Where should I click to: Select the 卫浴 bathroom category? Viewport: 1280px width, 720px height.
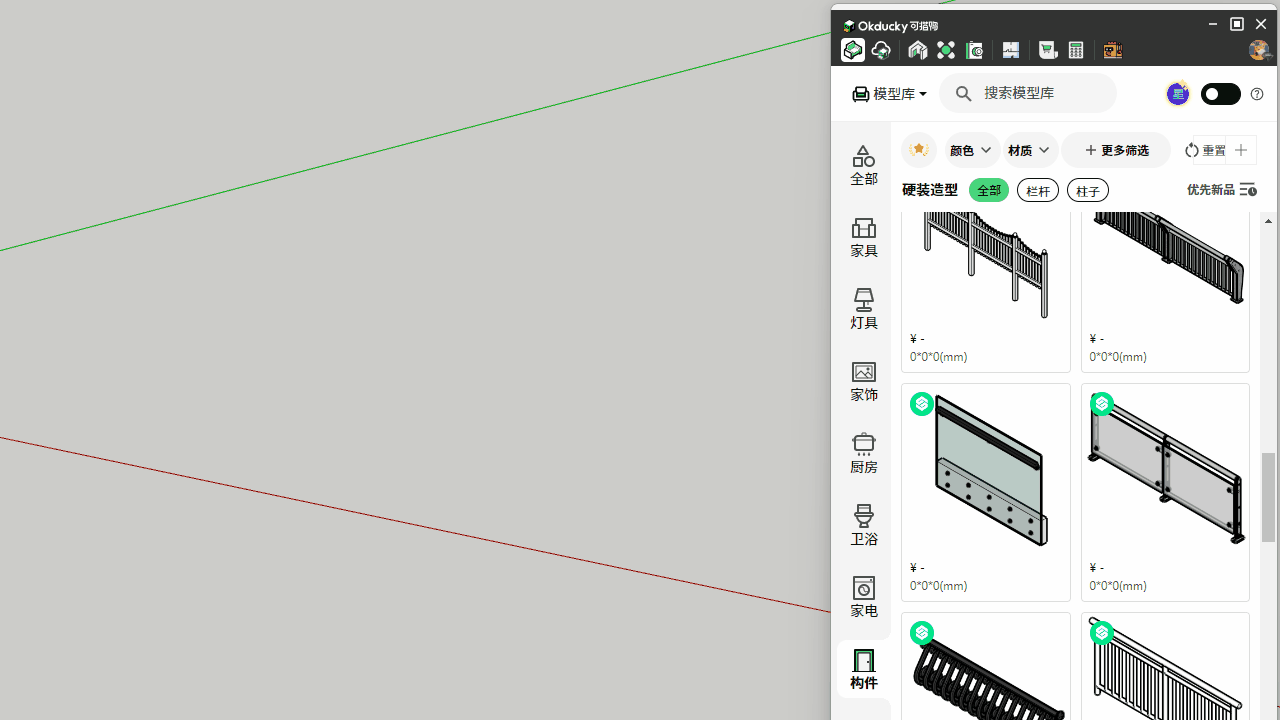[x=864, y=526]
